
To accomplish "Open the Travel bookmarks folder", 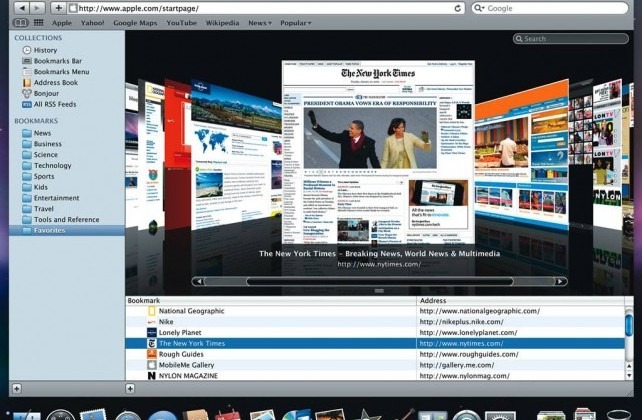I will [43, 209].
